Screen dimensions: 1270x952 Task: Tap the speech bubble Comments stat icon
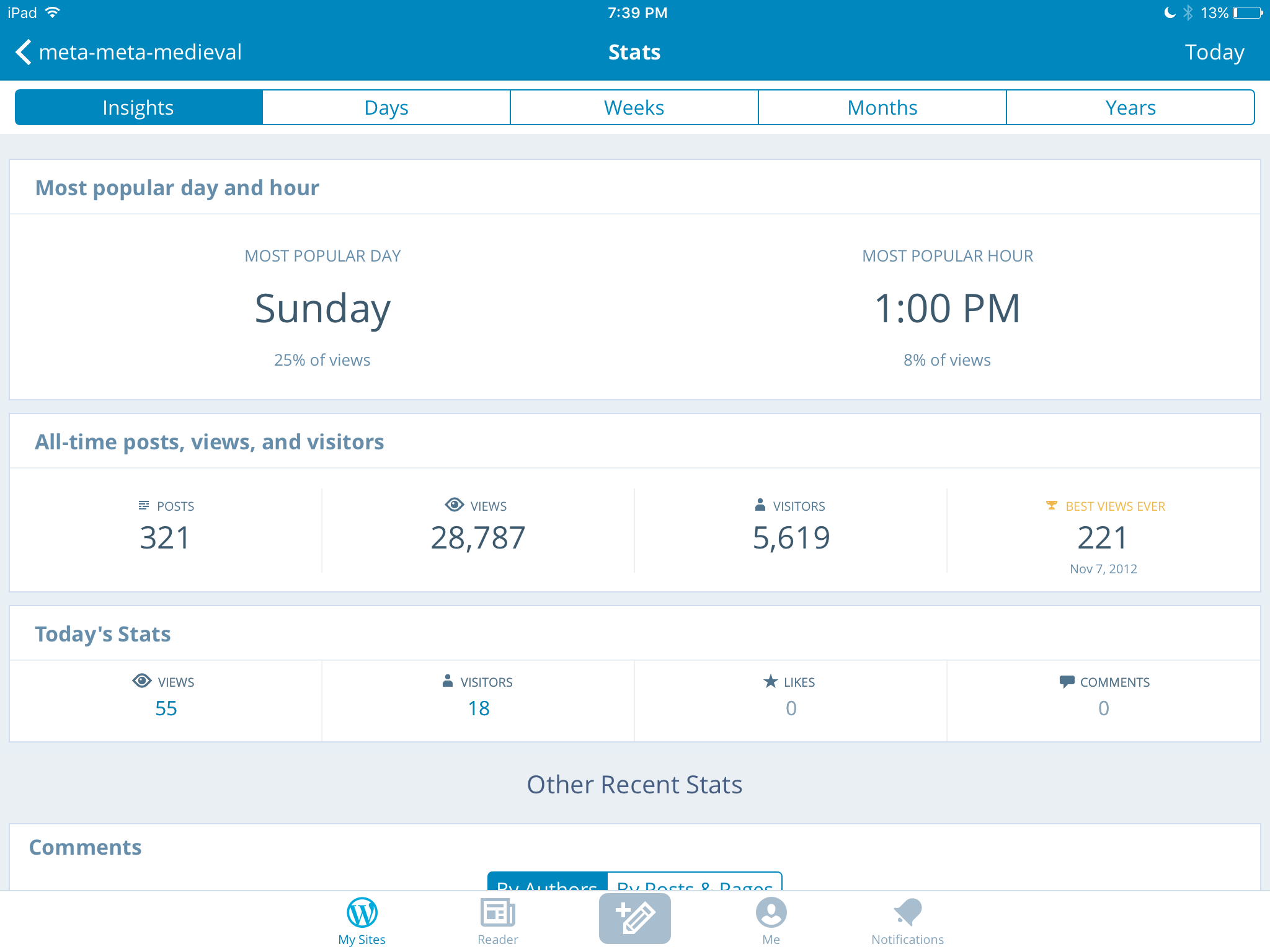click(1067, 682)
